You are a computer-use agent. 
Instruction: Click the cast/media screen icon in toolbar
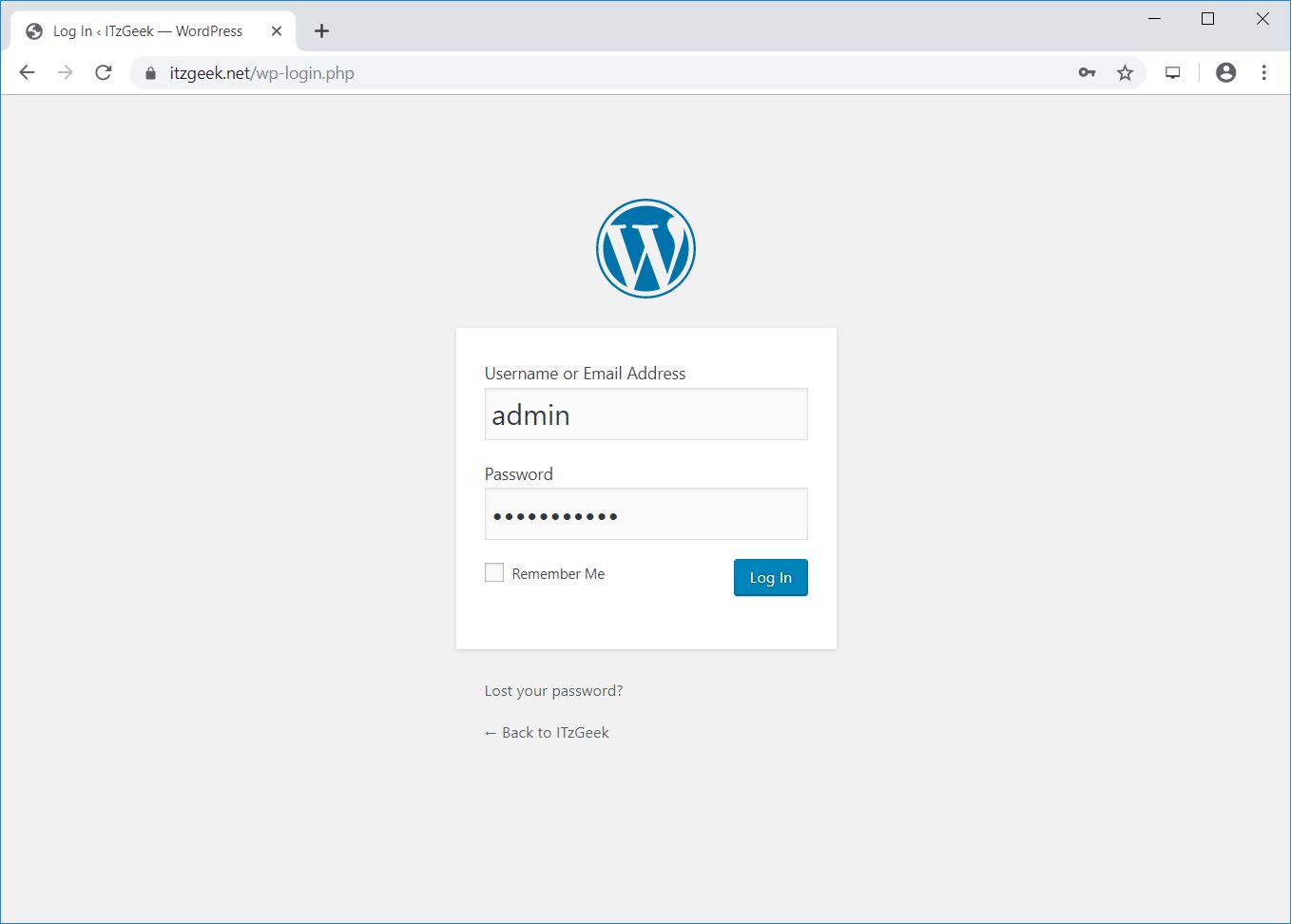pos(1172,73)
